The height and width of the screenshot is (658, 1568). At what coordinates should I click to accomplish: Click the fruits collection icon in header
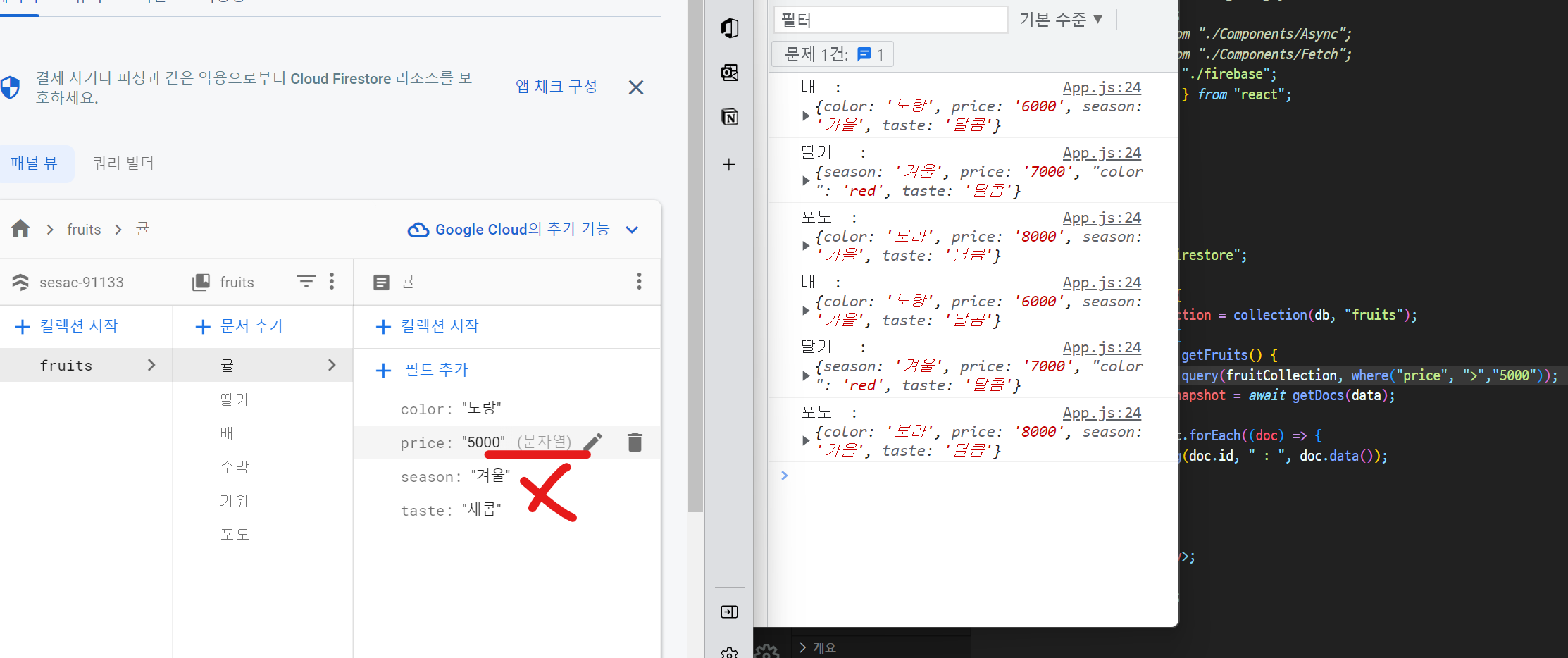pos(201,282)
